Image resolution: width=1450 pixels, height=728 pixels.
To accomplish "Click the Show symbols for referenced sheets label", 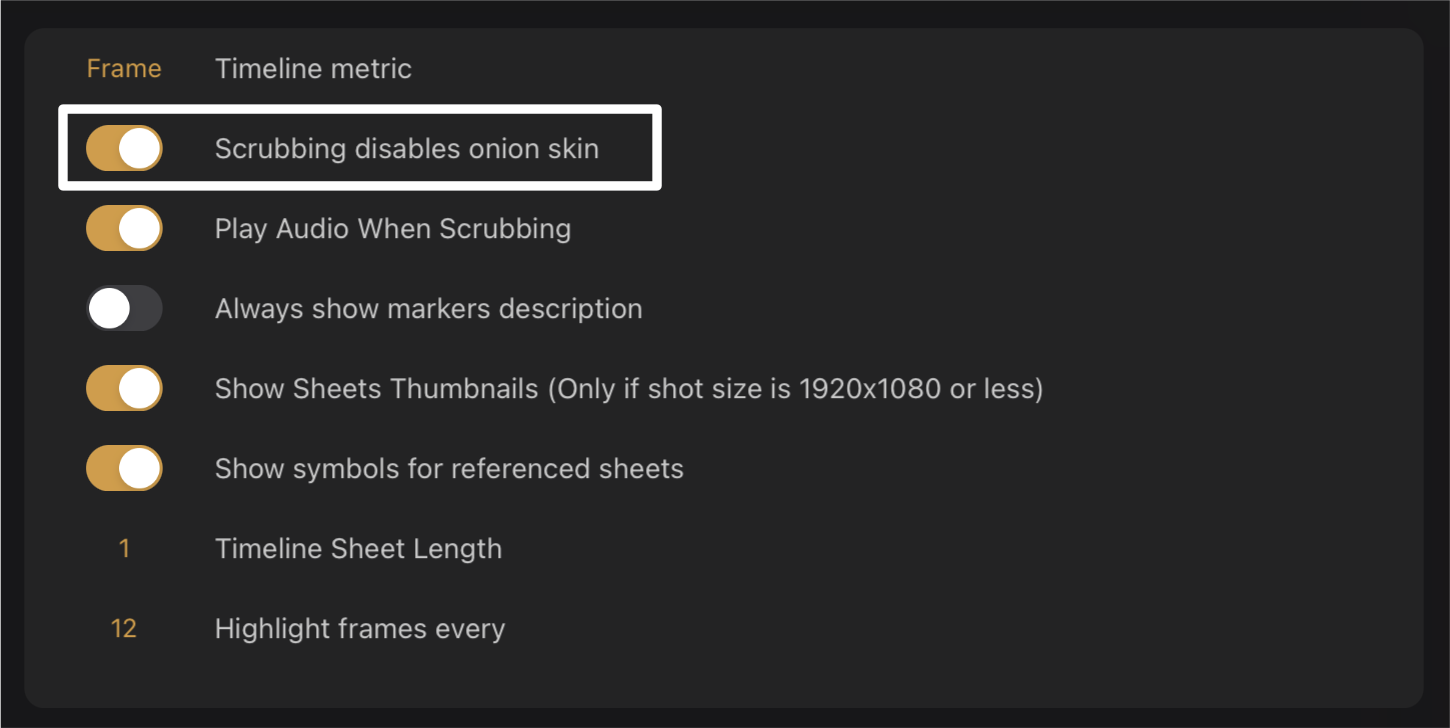I will (449, 468).
